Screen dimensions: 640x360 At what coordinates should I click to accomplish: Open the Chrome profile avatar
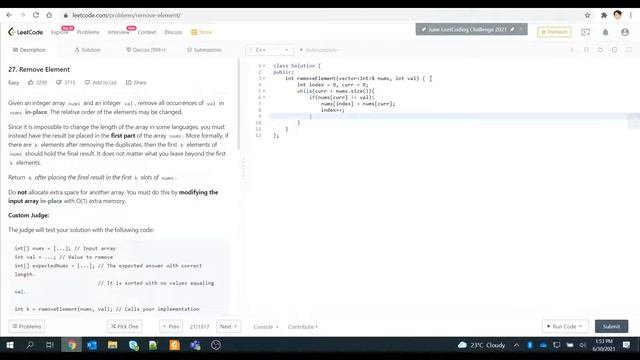617,15
